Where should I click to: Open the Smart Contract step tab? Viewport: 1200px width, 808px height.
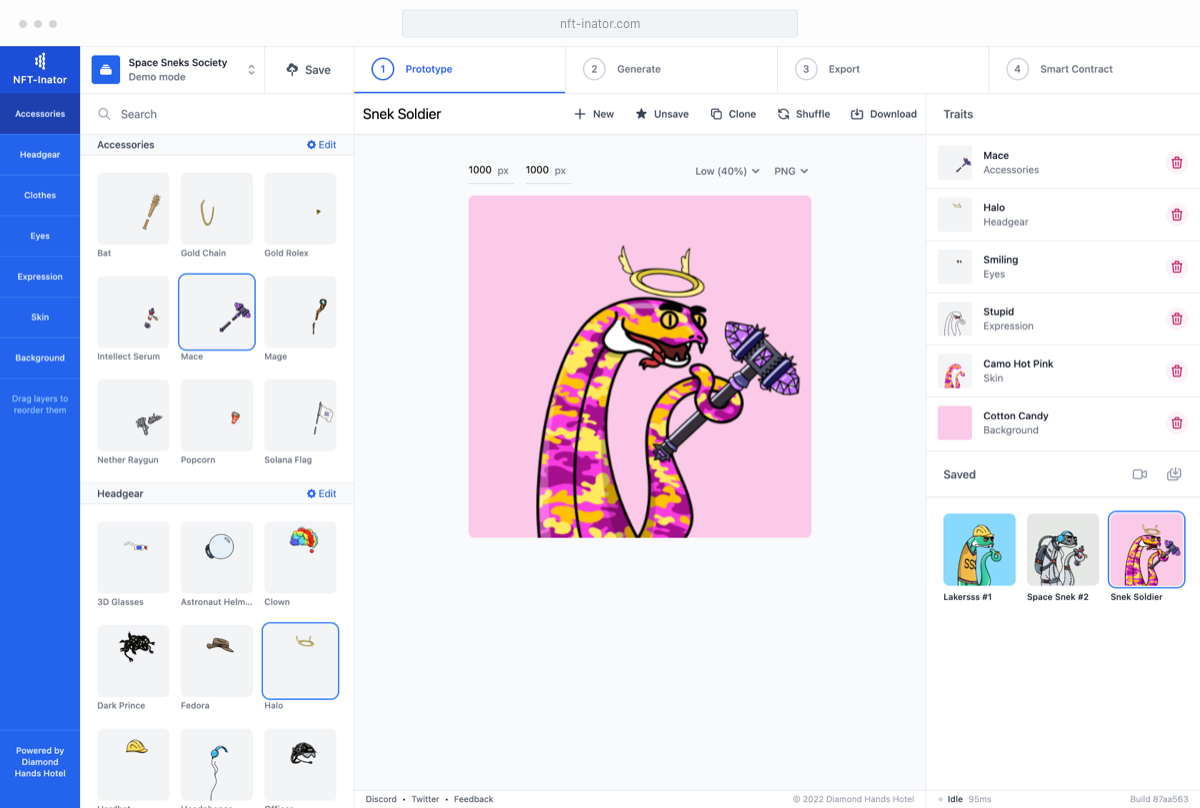(x=1075, y=69)
